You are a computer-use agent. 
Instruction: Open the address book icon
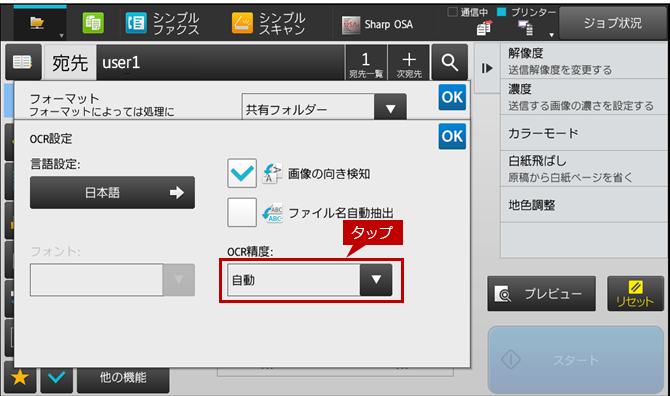point(23,62)
